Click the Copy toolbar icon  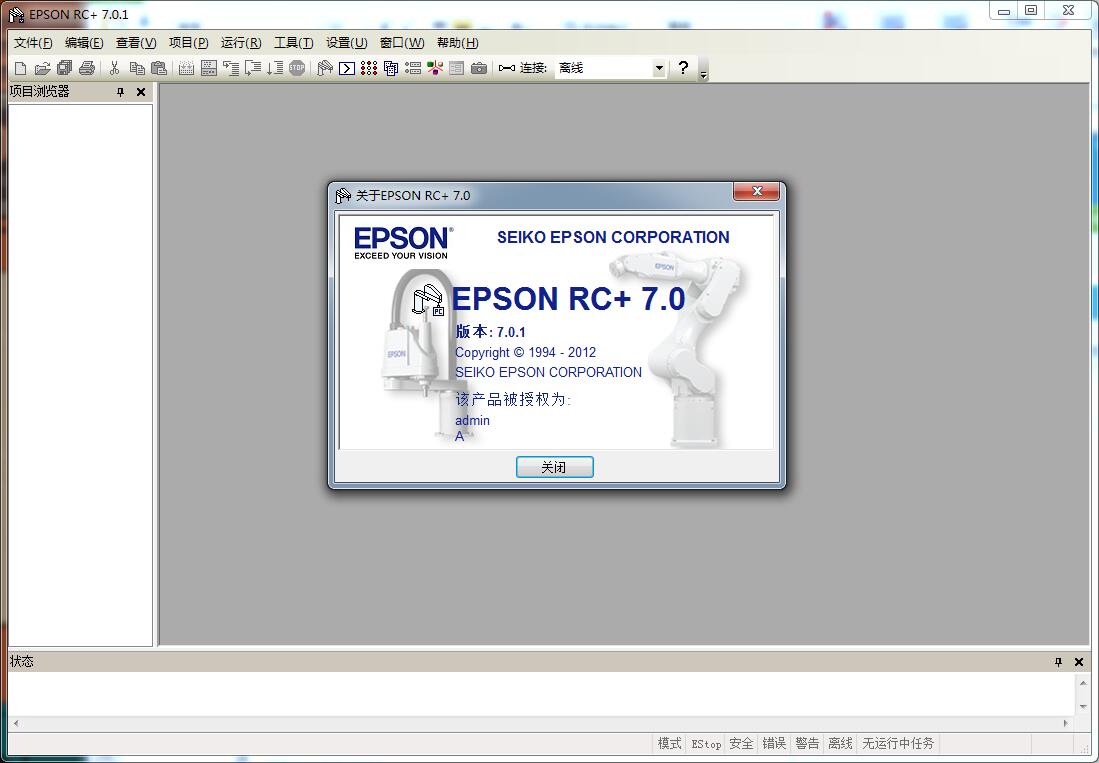pos(137,68)
